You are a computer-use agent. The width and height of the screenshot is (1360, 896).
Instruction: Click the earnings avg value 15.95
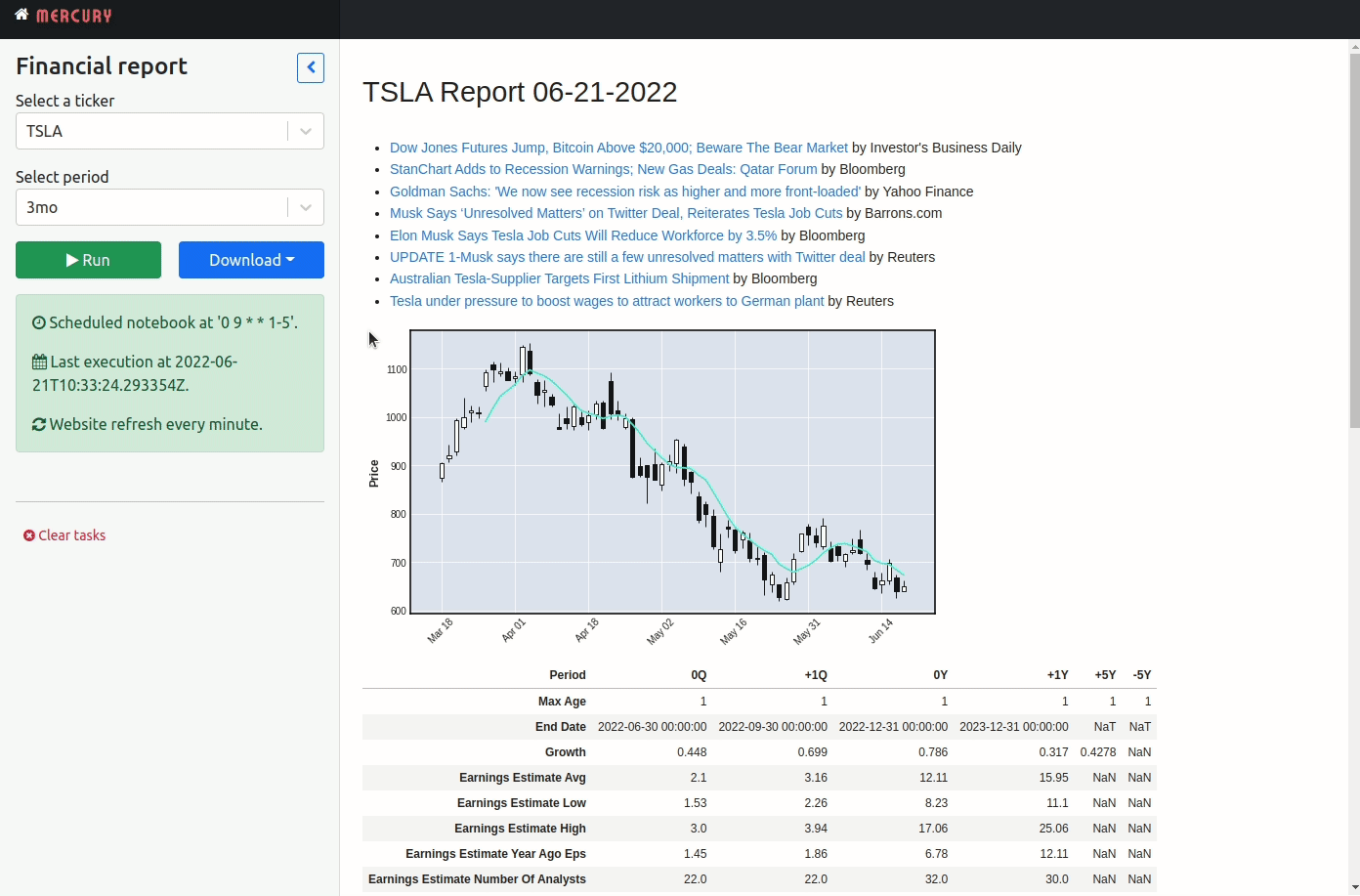[1054, 778]
